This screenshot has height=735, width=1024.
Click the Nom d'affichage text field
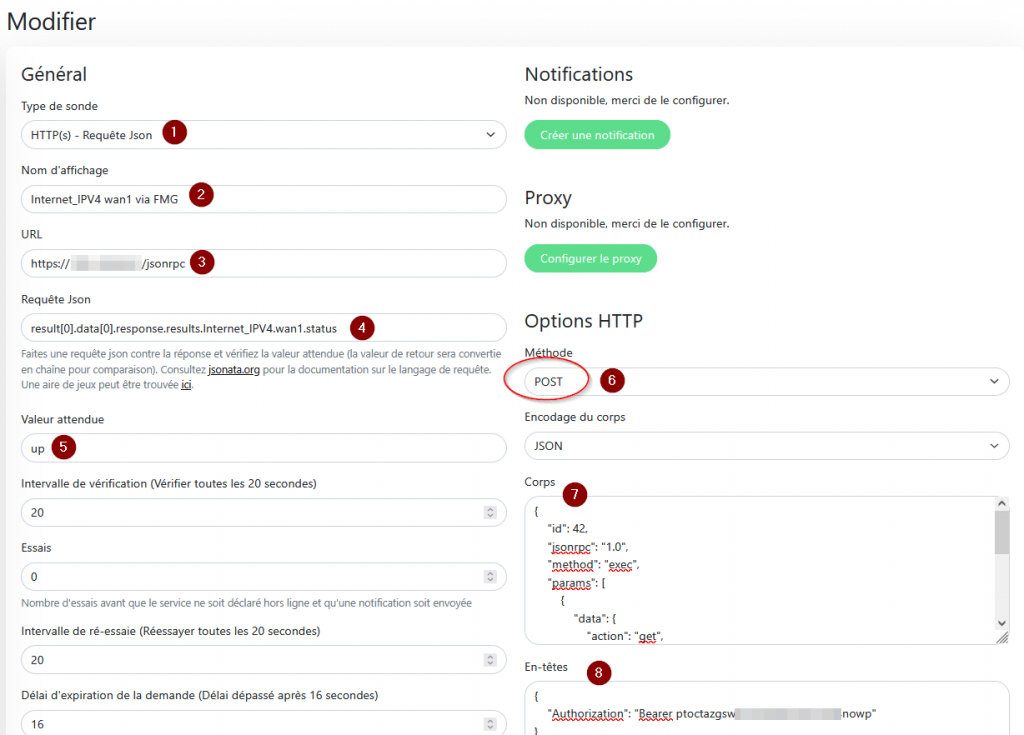pos(263,199)
